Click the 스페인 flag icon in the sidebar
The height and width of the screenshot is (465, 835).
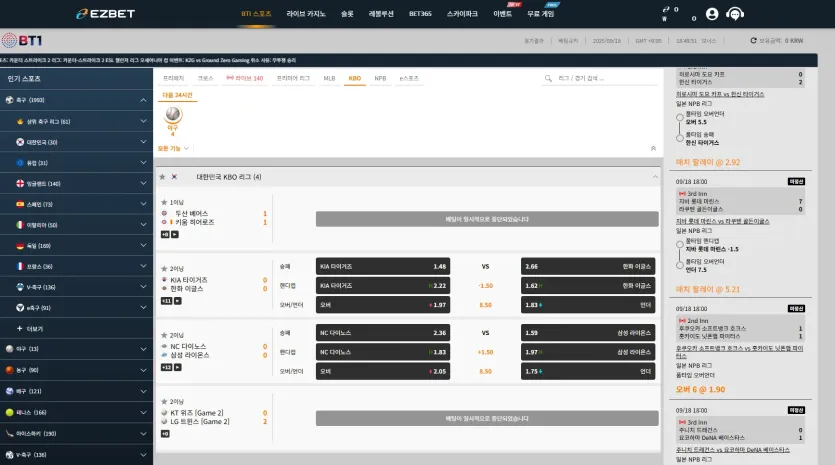click(20, 204)
